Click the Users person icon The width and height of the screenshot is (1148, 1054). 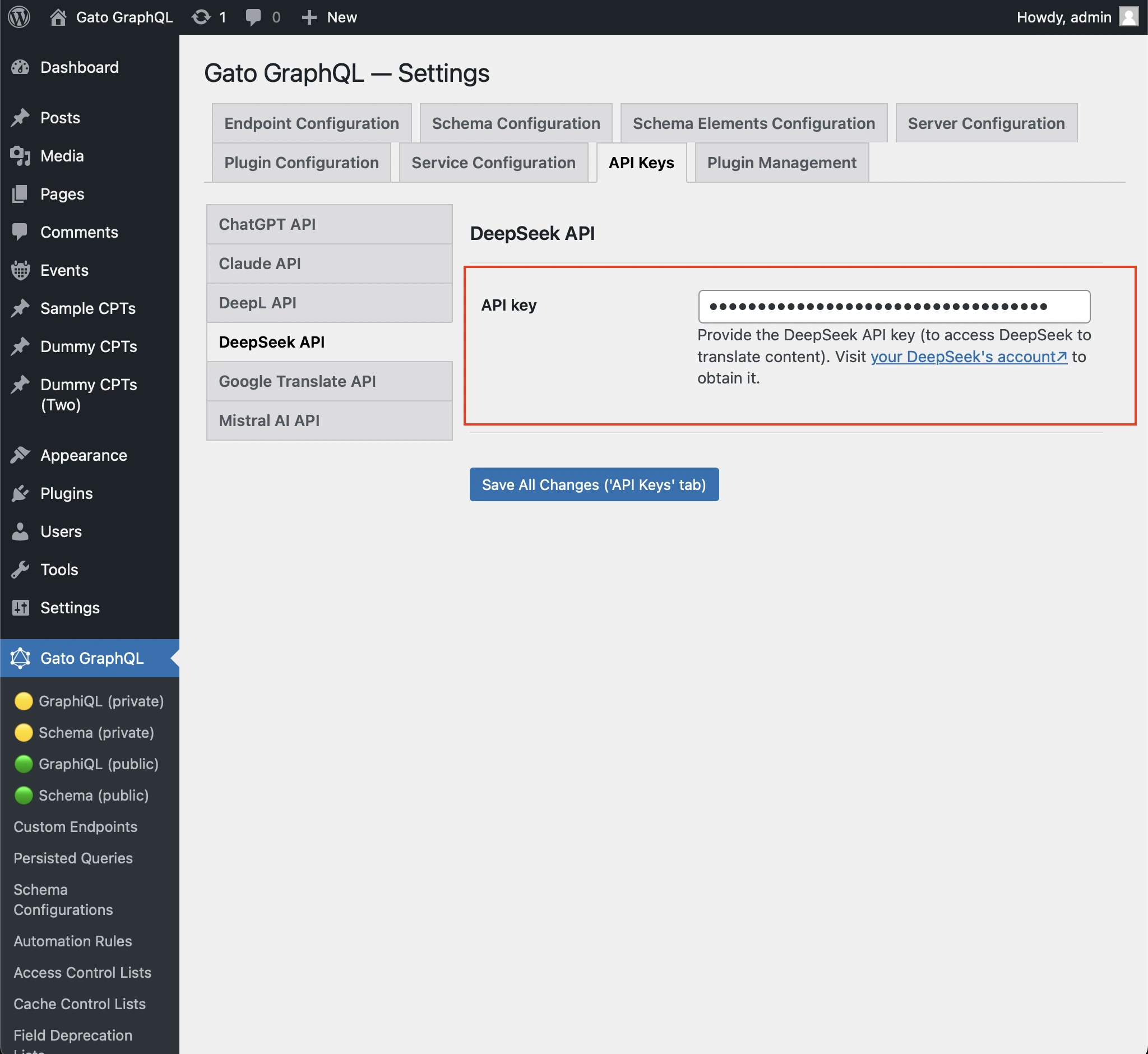coord(21,531)
